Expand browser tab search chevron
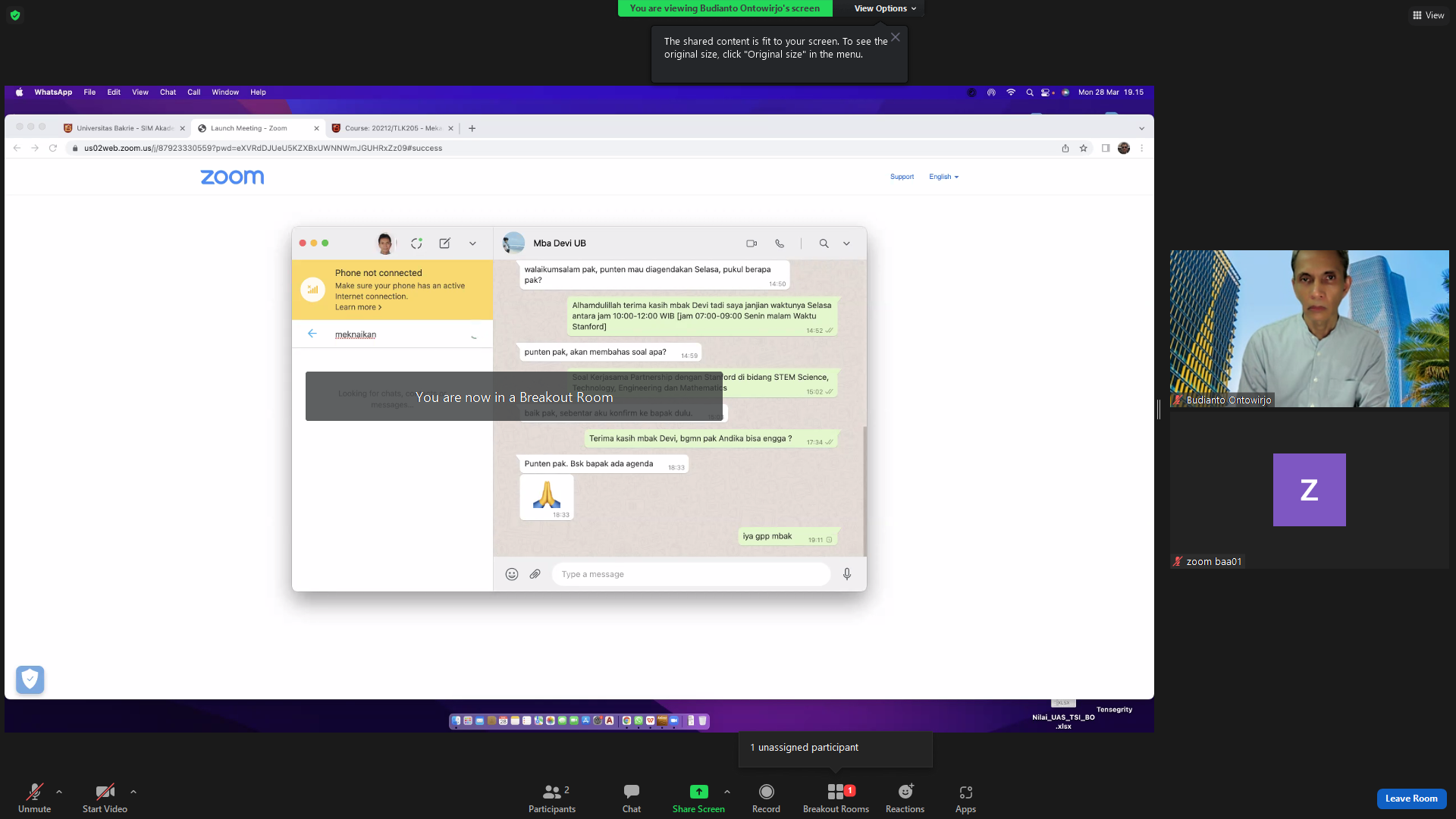1456x819 pixels. (x=1141, y=128)
